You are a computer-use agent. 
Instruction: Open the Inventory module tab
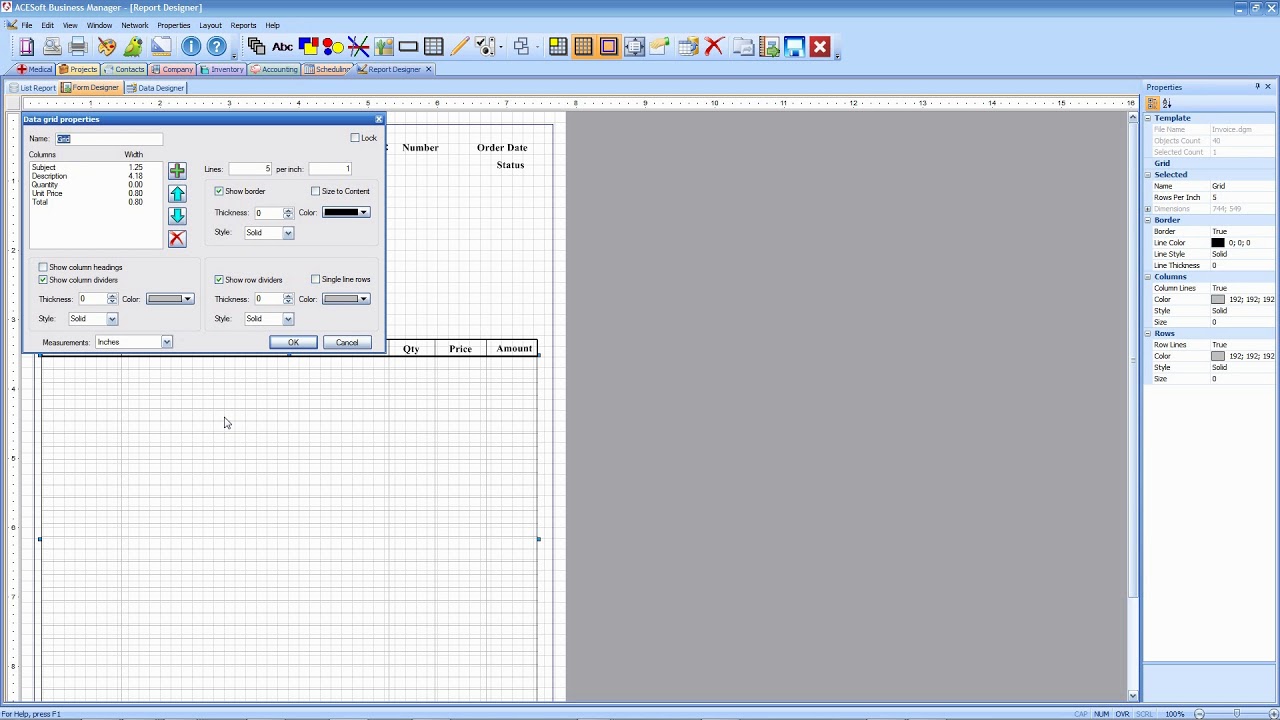tap(222, 69)
